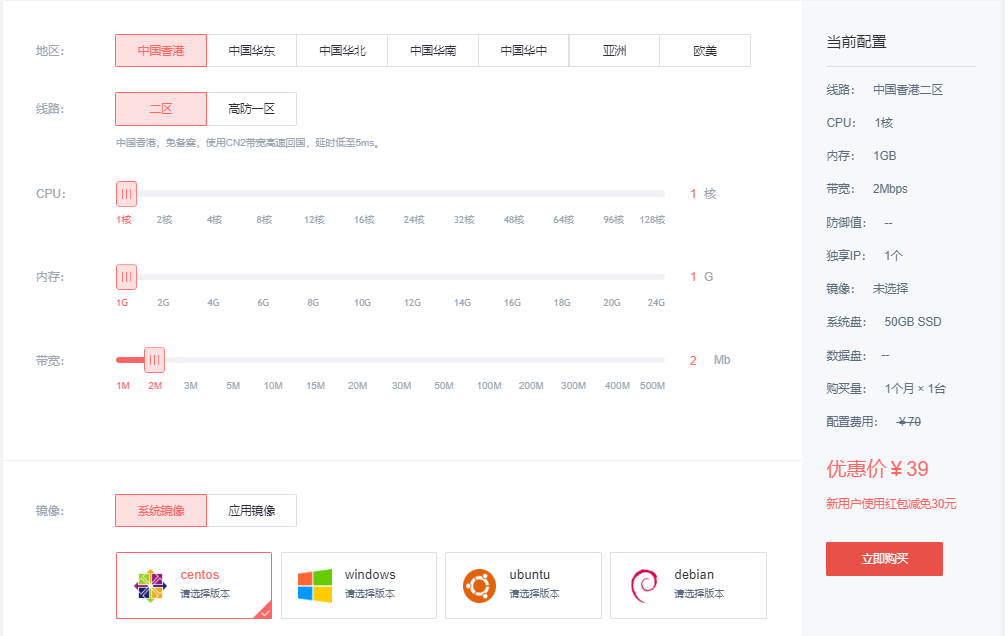
Task: Choose the 中国华南 region
Action: [433, 51]
